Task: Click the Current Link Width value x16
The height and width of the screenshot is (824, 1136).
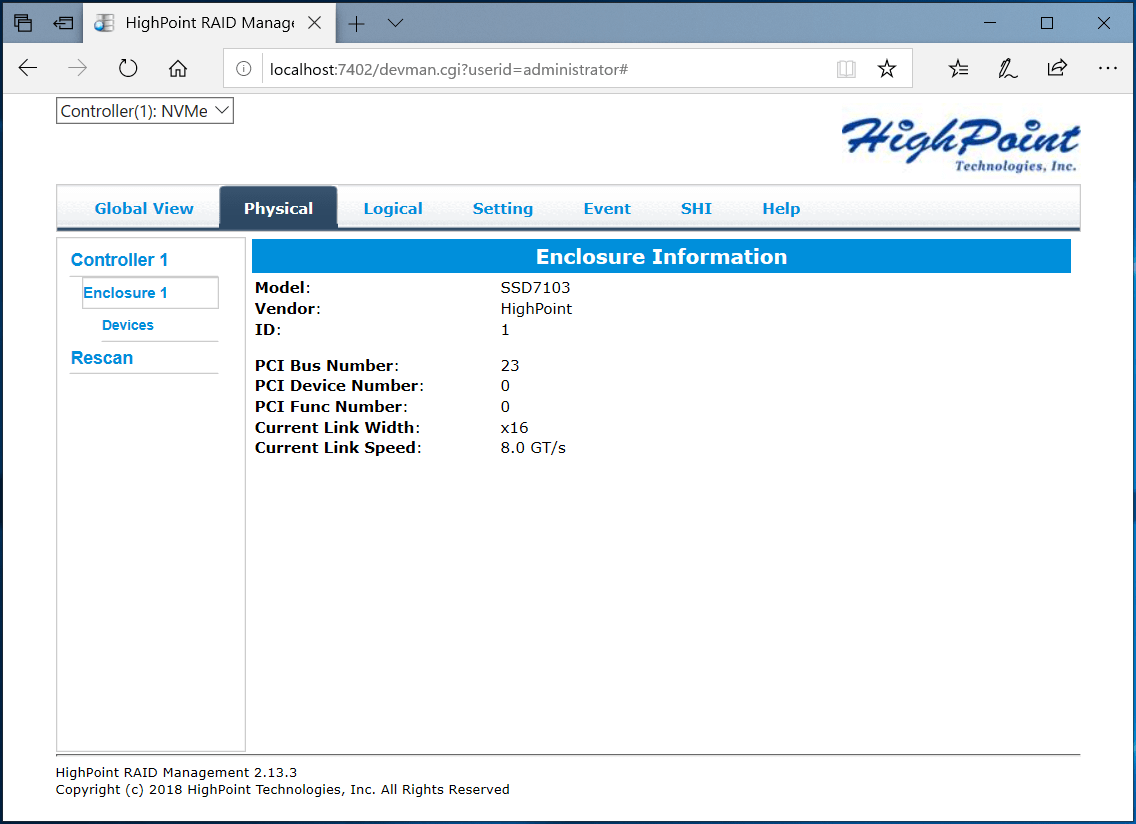Action: click(x=514, y=428)
